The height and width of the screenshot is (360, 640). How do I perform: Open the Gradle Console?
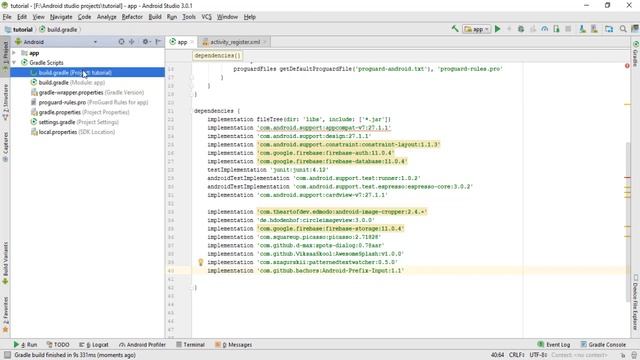pyautogui.click(x=603, y=345)
